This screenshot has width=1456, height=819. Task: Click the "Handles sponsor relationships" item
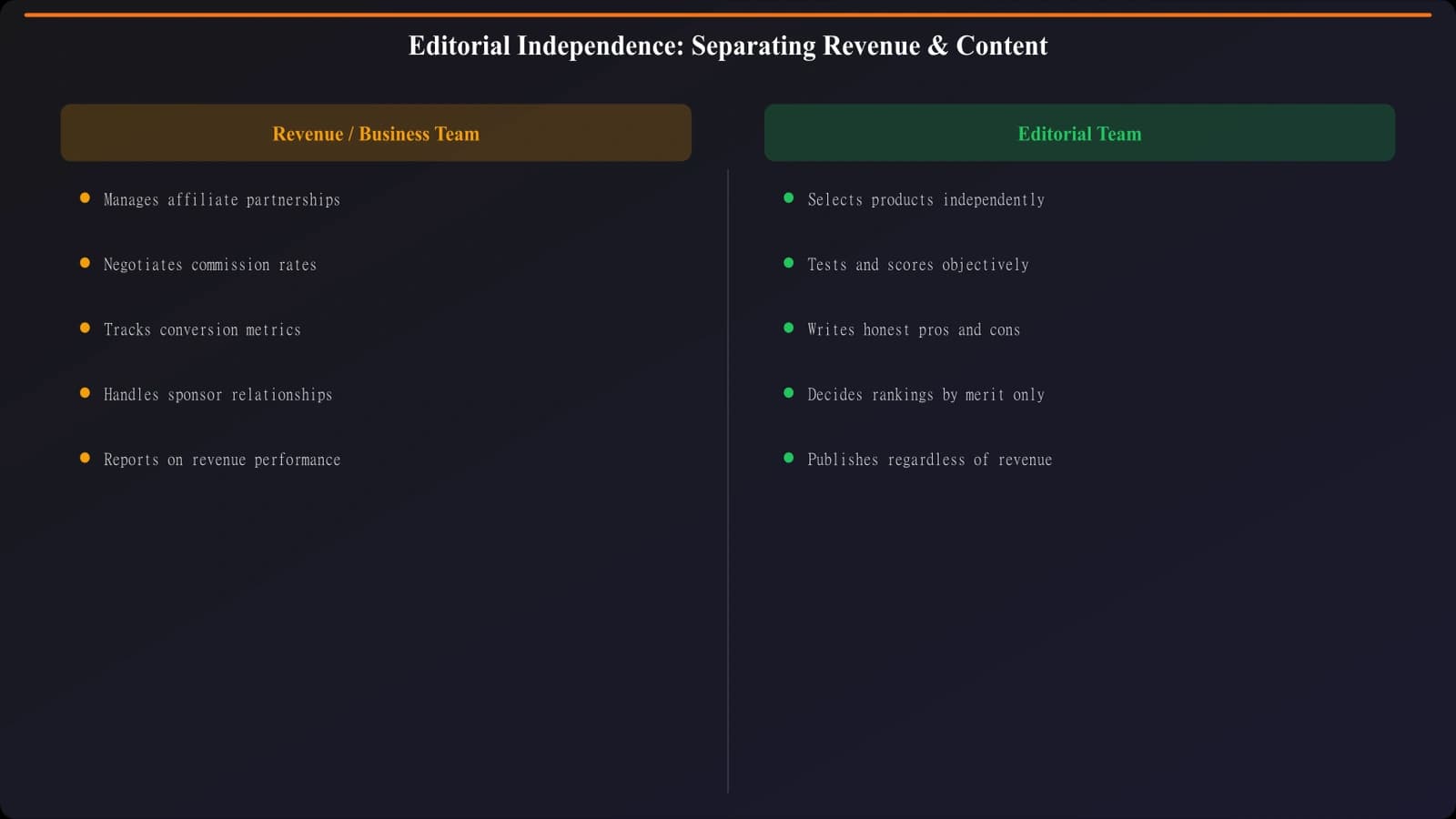point(217,394)
